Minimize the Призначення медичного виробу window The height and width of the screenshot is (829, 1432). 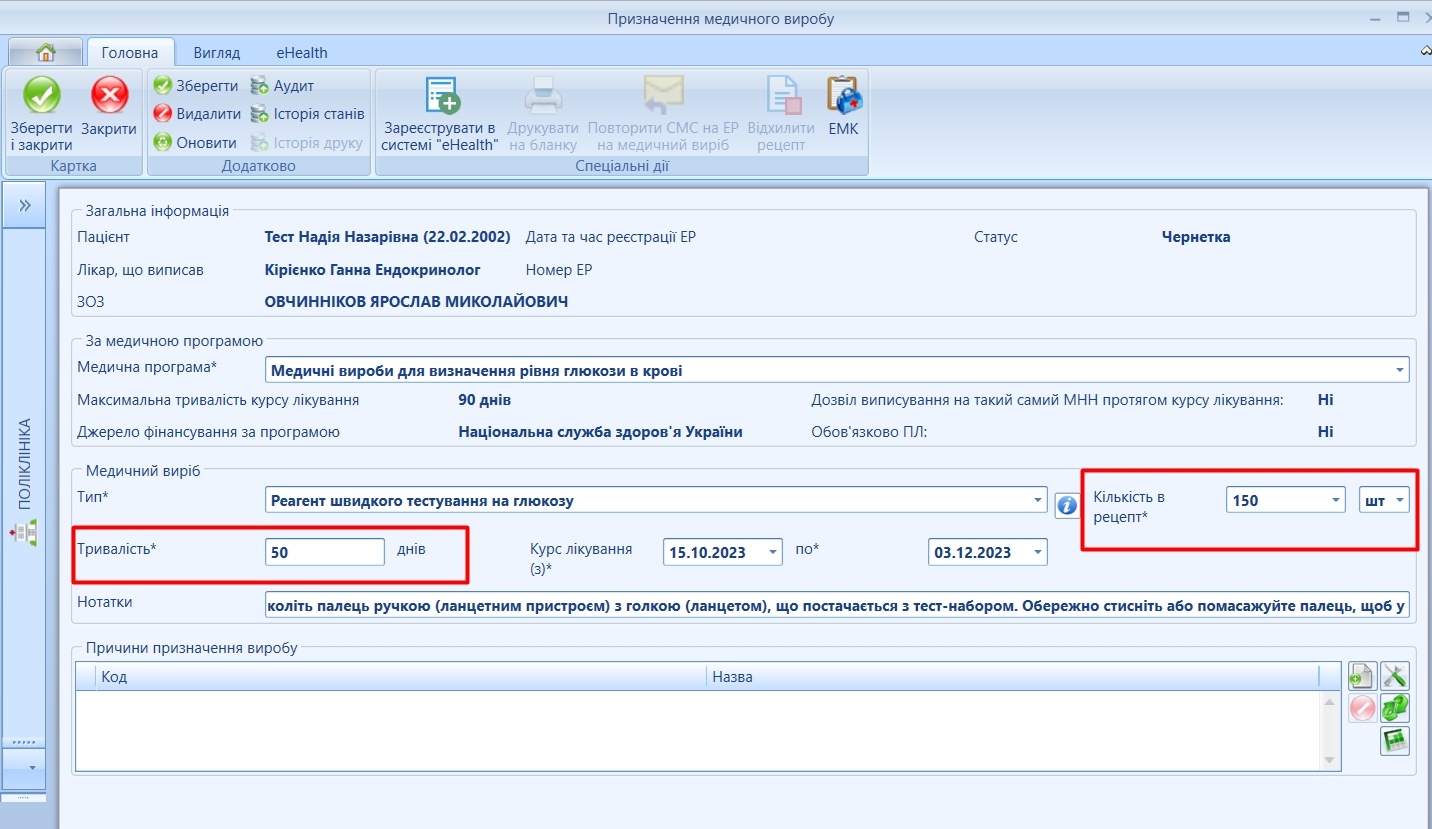click(1373, 18)
